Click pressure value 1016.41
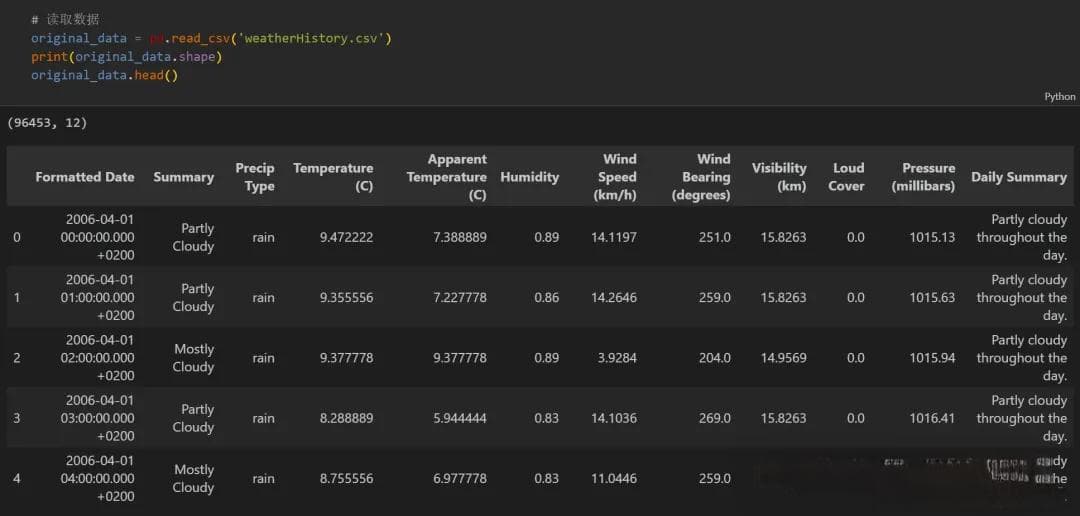This screenshot has height=516, width=1080. 933,418
